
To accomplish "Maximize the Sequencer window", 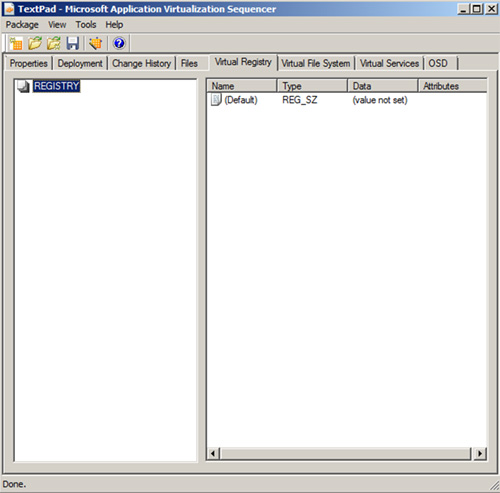I will [477, 9].
